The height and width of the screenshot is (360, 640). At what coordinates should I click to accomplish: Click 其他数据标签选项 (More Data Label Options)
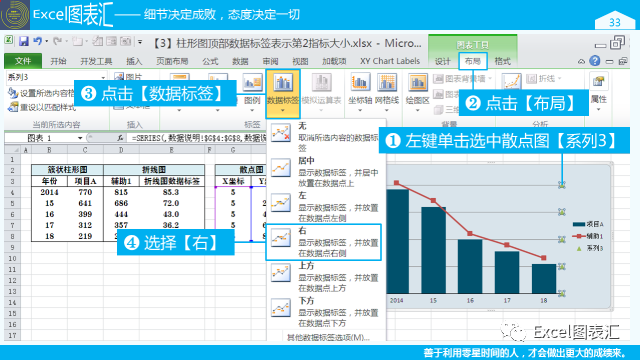click(x=328, y=337)
